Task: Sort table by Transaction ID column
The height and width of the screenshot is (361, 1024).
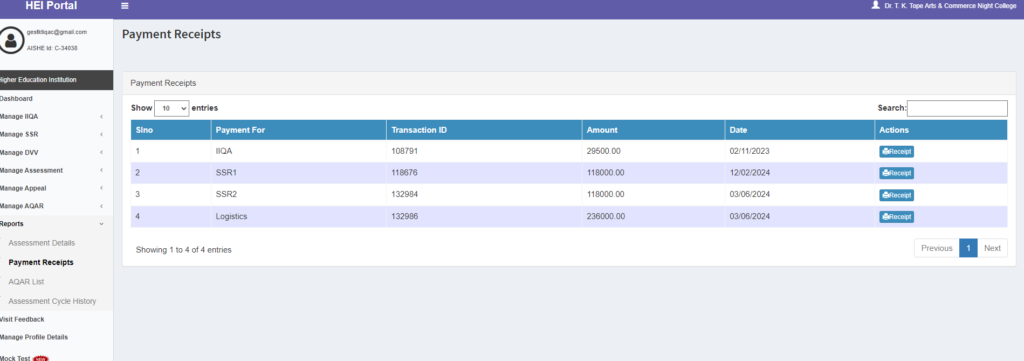Action: pyautogui.click(x=484, y=130)
